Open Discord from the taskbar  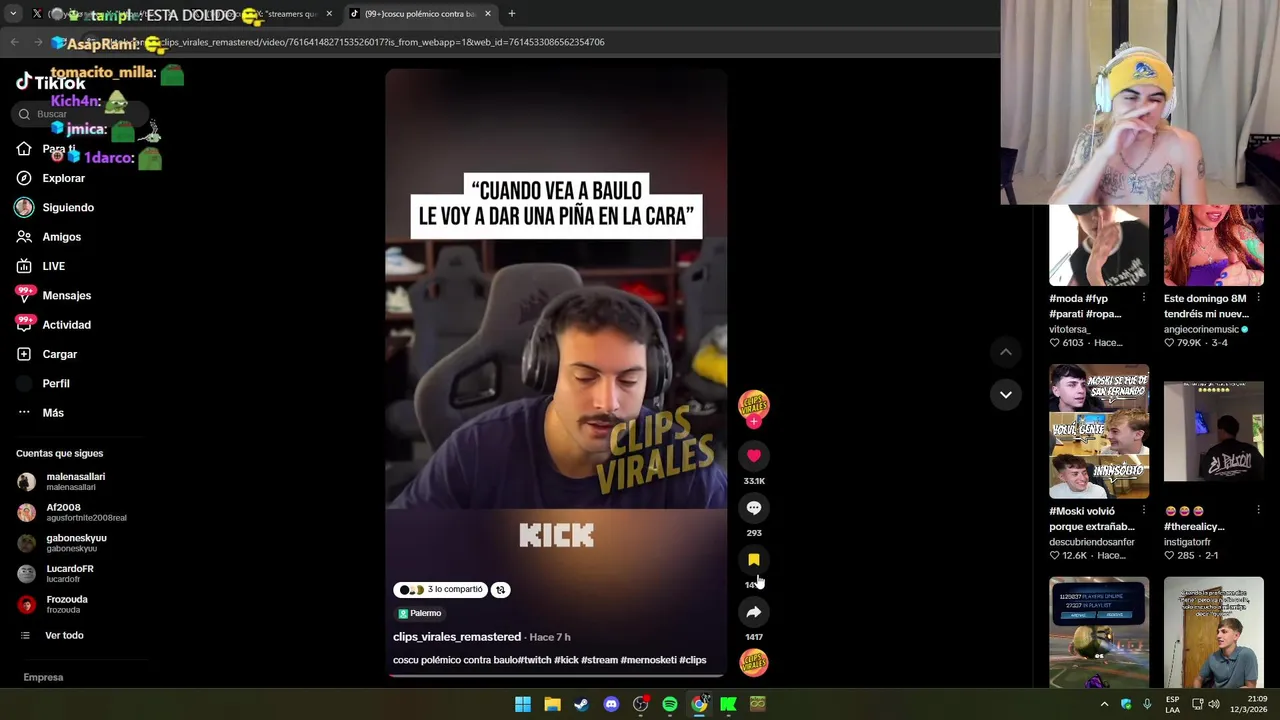tap(611, 704)
